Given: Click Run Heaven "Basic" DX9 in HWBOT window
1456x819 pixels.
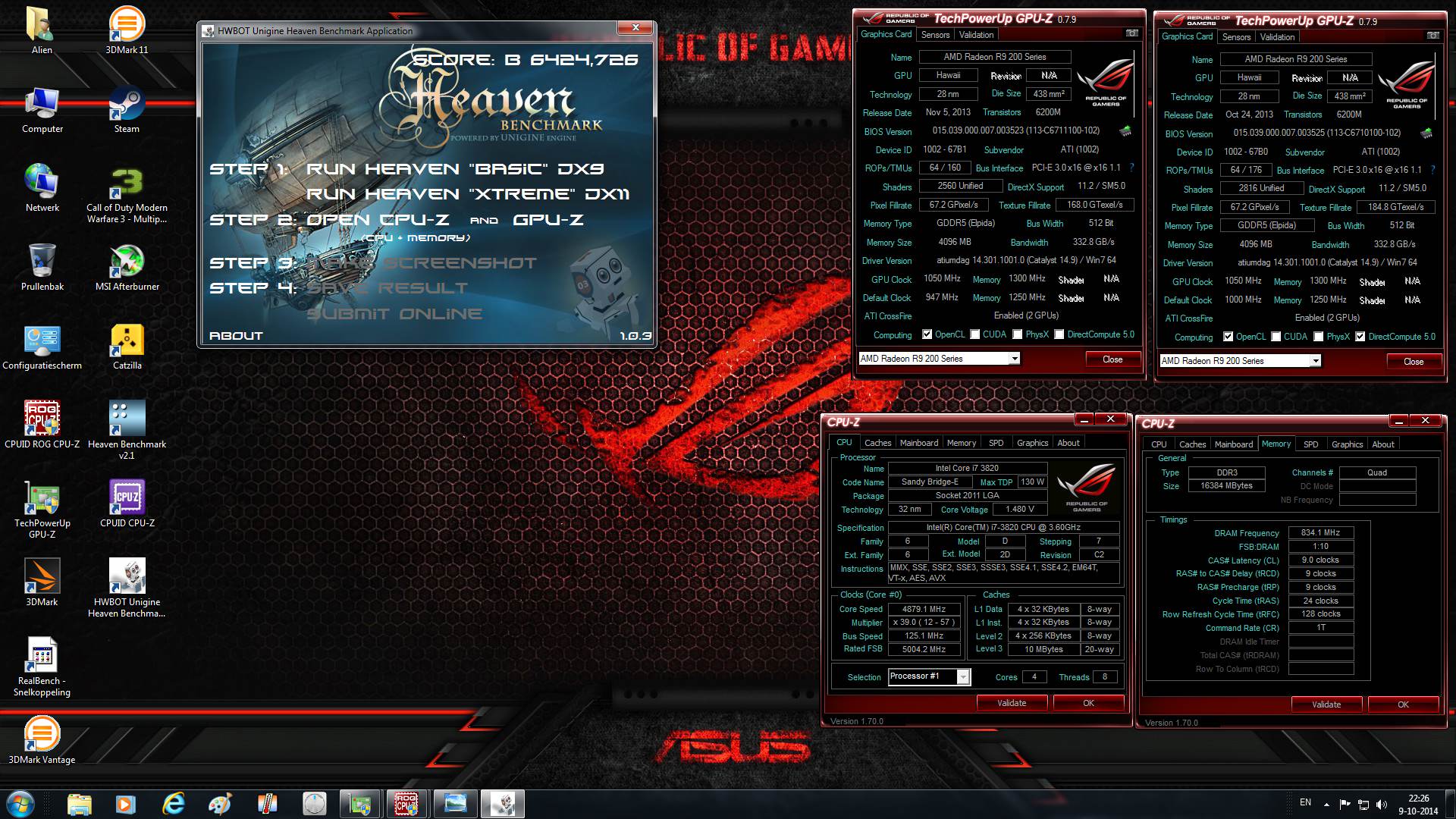Looking at the screenshot, I should click(455, 169).
